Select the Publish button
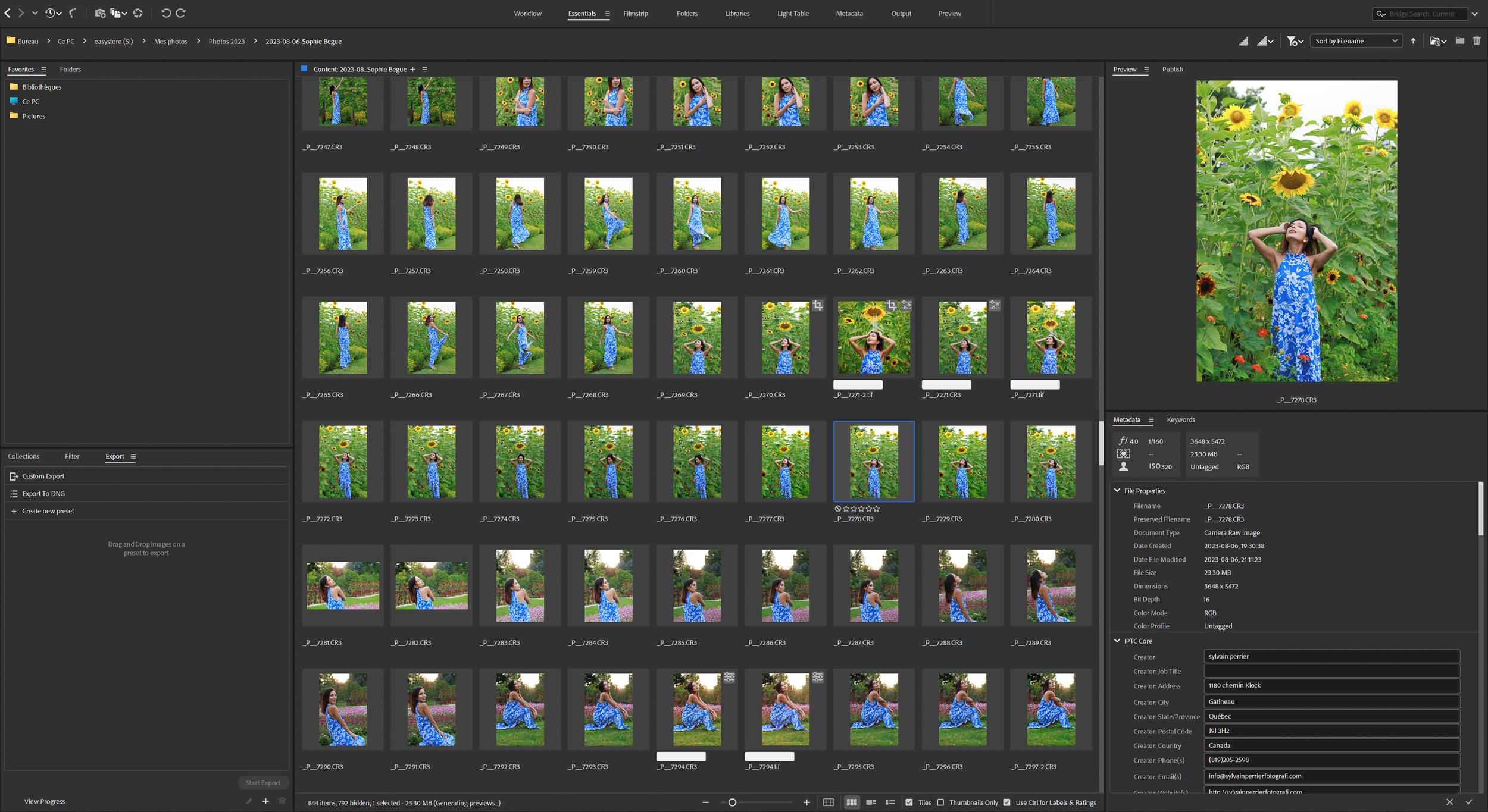Screen dimensions: 1488x812 coord(1172,68)
